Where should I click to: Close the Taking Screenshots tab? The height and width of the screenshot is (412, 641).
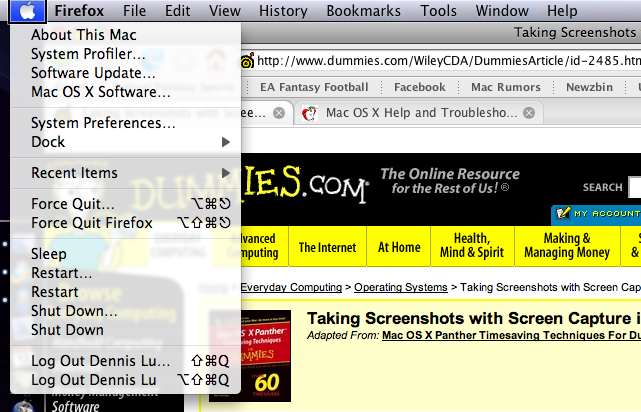pyautogui.click(x=279, y=113)
